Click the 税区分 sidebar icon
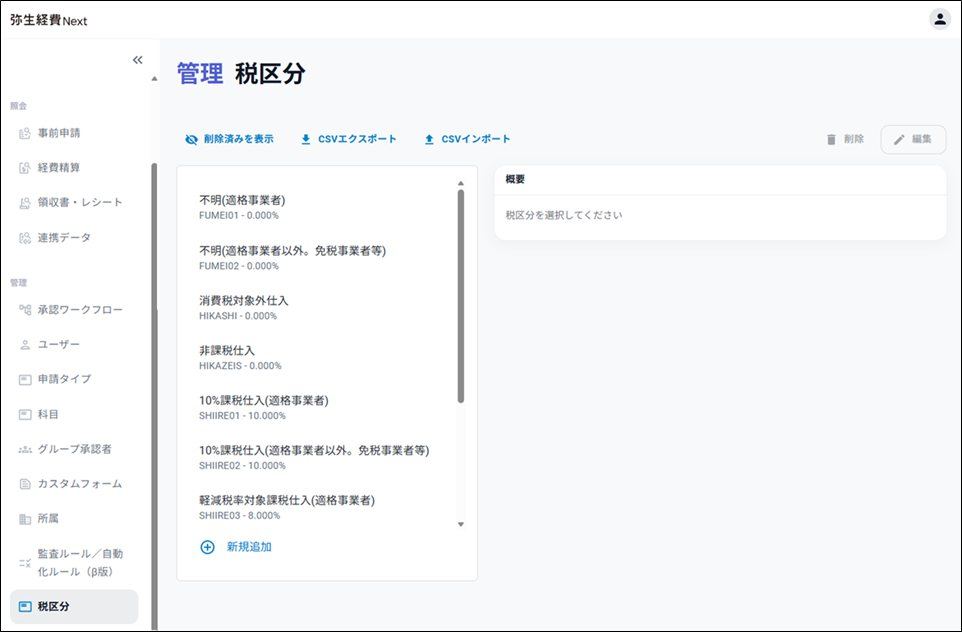This screenshot has width=962, height=632. click(25, 607)
